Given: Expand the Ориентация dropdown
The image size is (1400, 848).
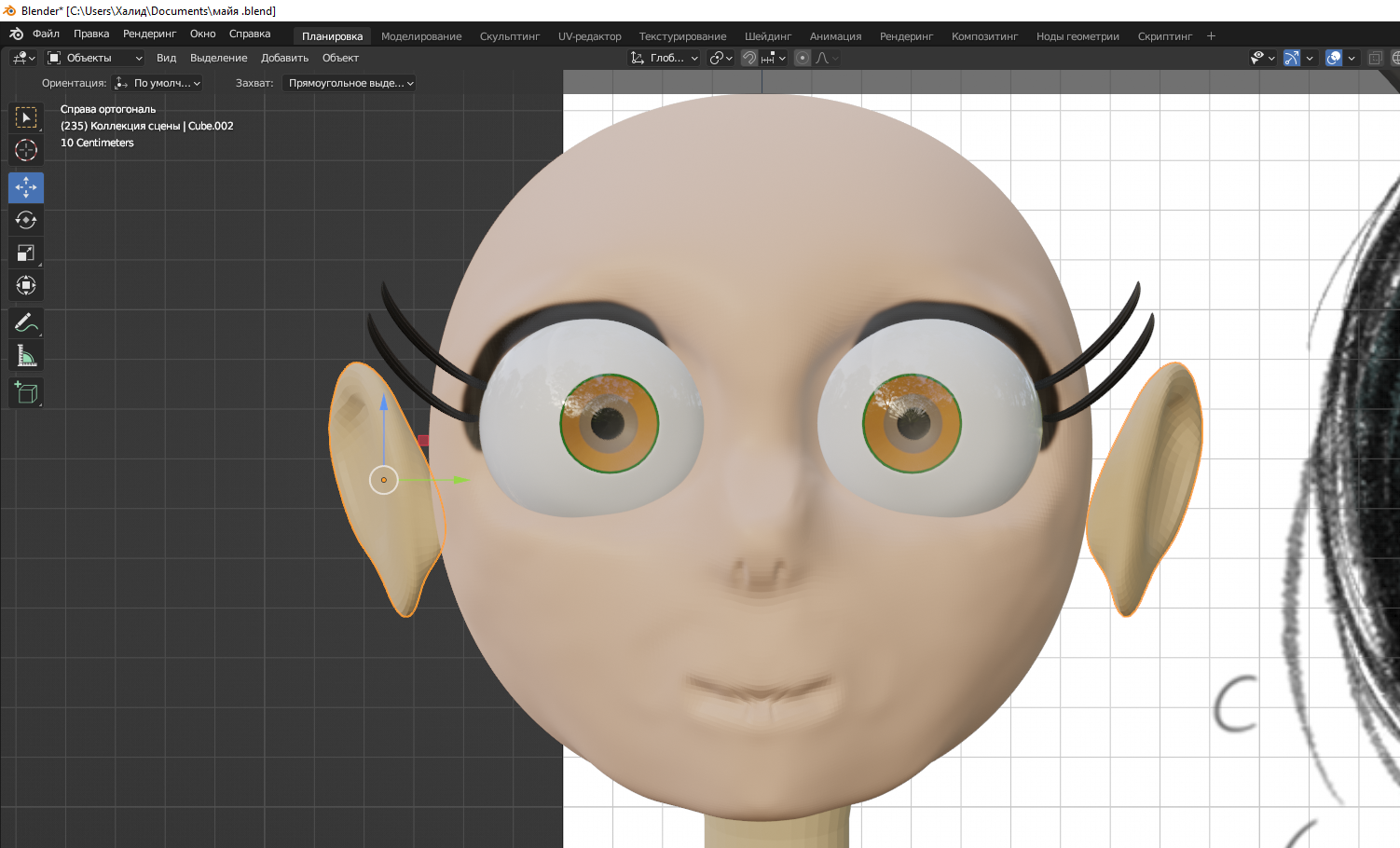Looking at the screenshot, I should tap(158, 83).
